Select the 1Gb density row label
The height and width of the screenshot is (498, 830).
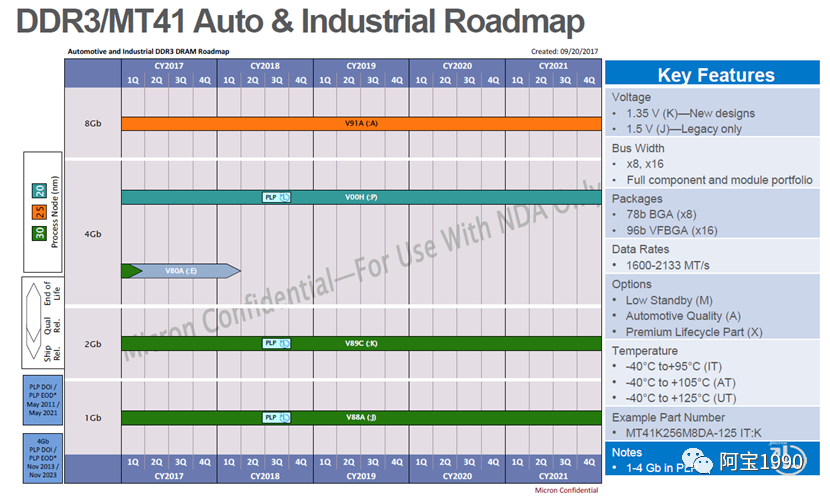(x=93, y=418)
